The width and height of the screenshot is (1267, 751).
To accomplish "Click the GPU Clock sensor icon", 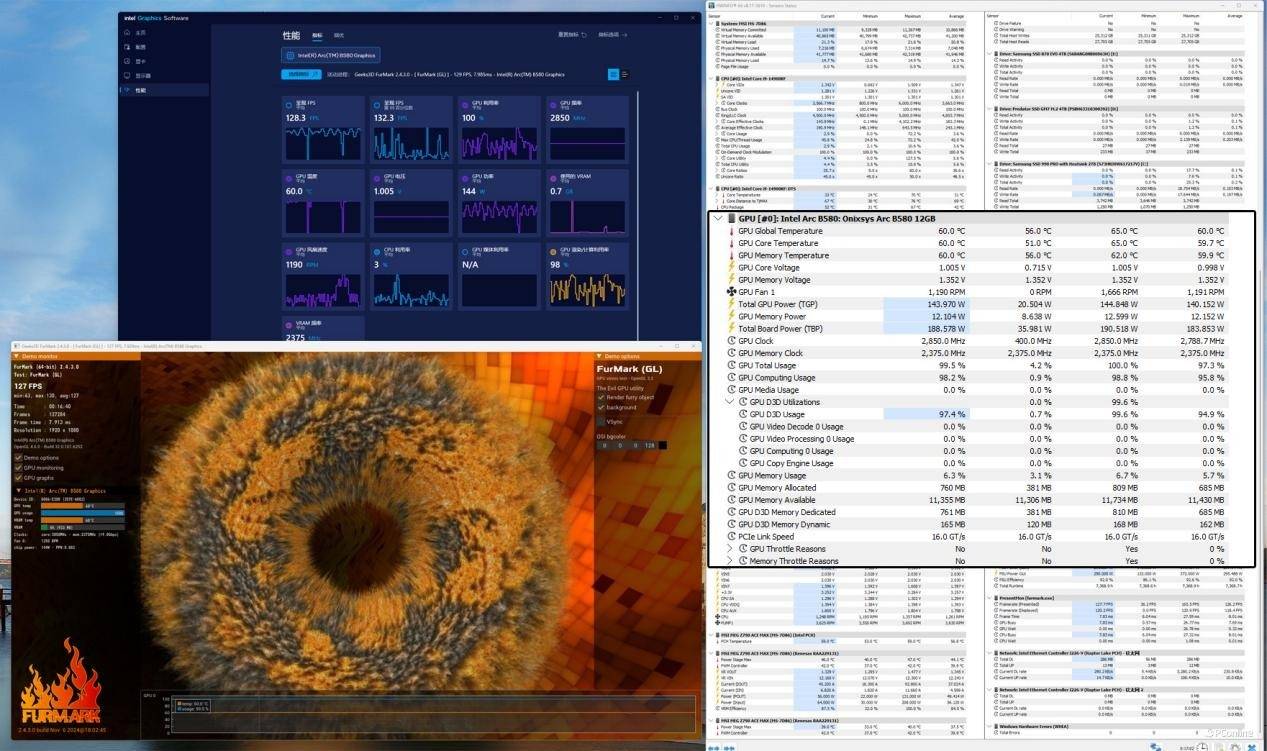I will point(731,341).
